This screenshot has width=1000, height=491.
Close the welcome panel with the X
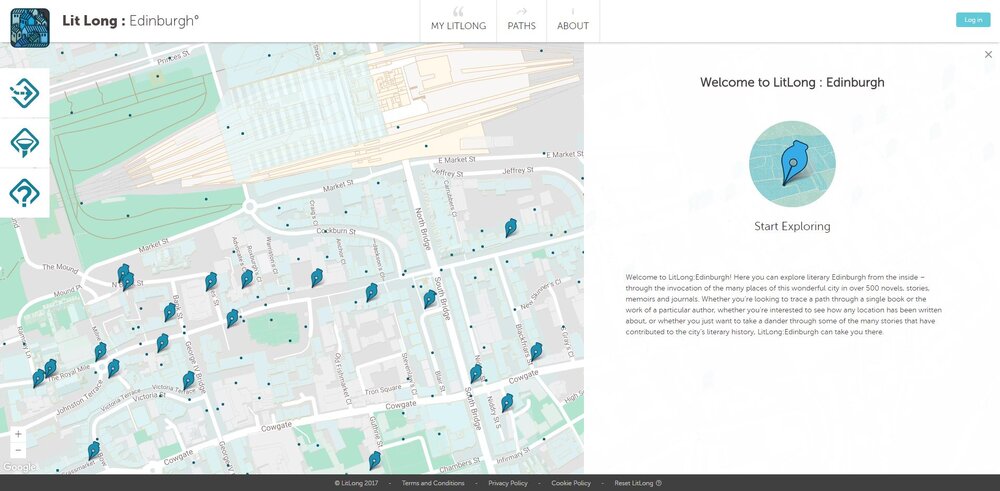tap(988, 55)
